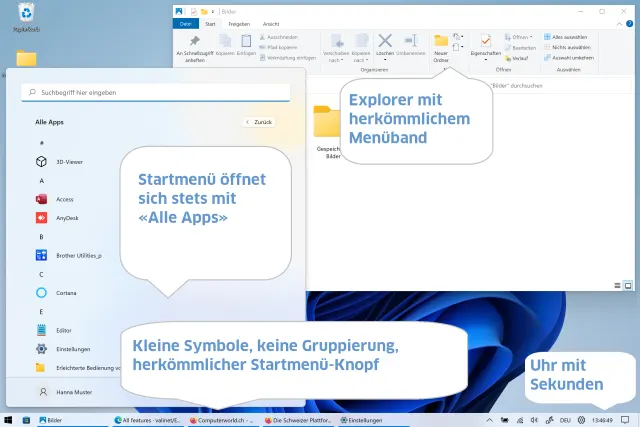Viewport: 640px width, 427px height.
Task: Launch Access from the Start menu
Action: [x=54, y=199]
